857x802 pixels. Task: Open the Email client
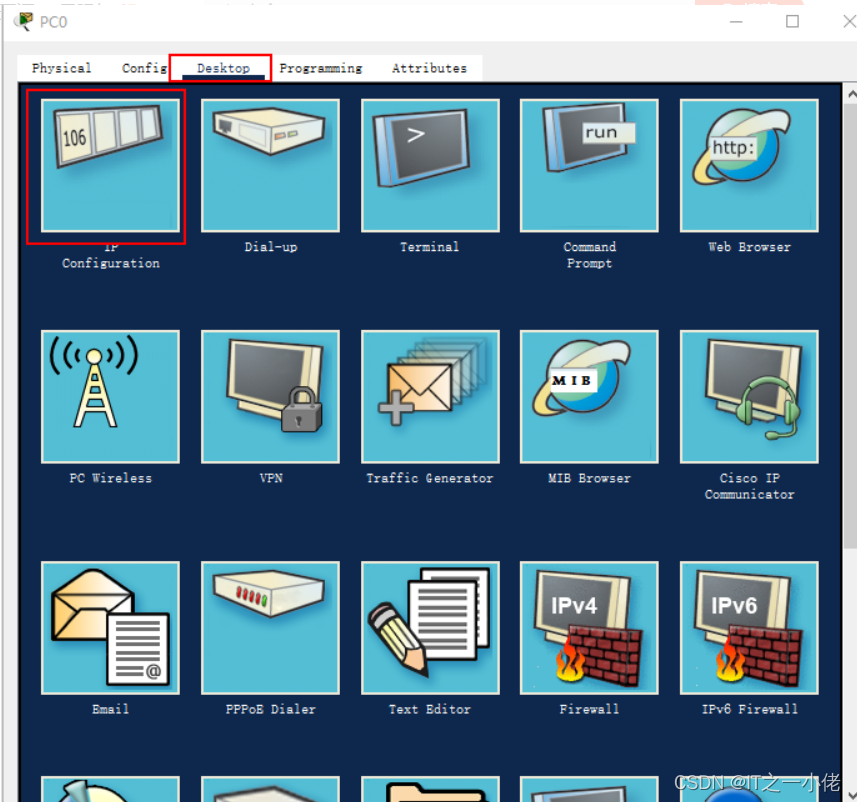(110, 628)
